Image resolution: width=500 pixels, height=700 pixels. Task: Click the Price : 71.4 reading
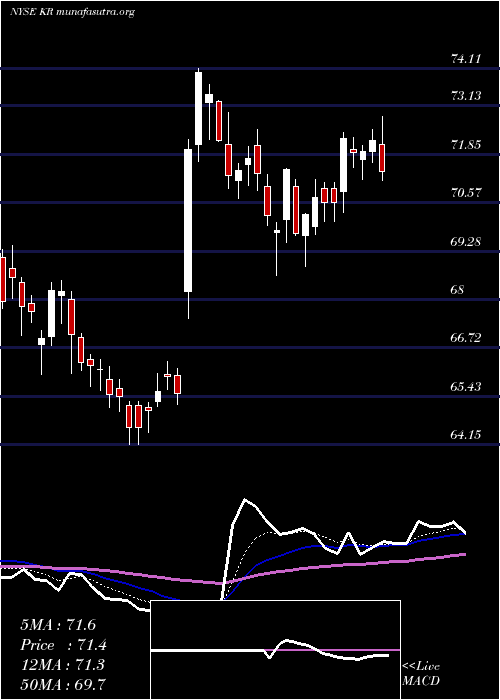(x=63, y=645)
